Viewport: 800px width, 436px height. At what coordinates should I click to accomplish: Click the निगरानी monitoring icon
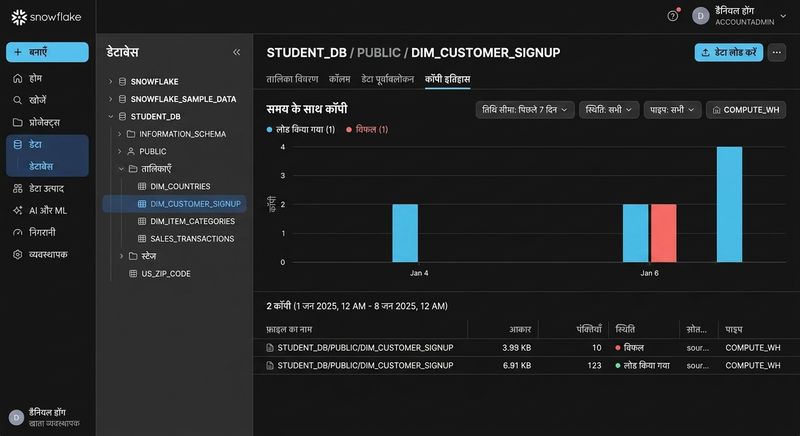tap(17, 233)
